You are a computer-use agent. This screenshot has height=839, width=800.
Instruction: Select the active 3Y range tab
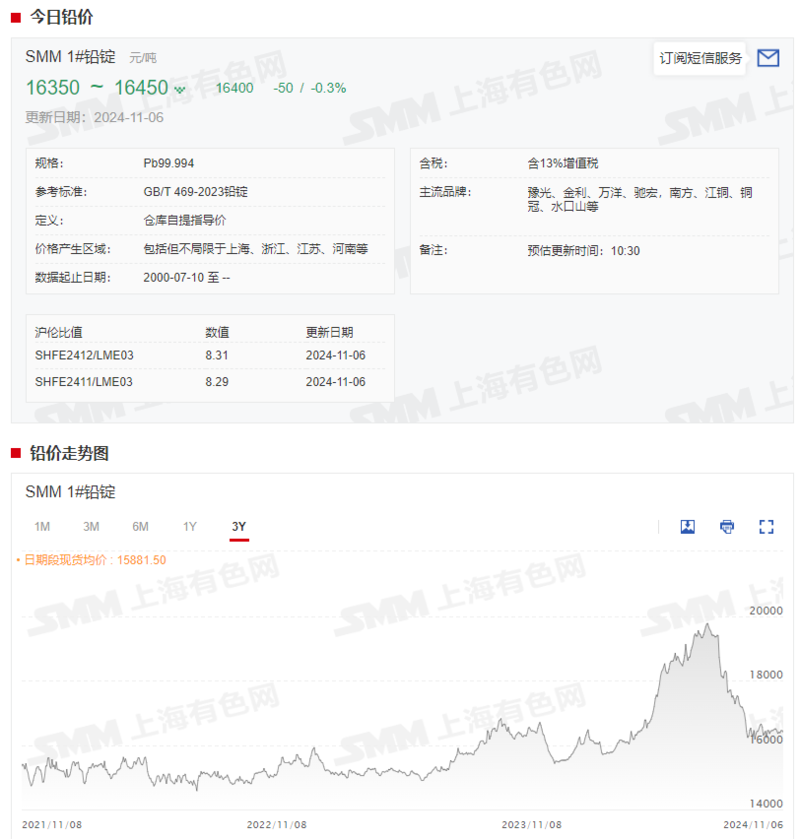(238, 526)
